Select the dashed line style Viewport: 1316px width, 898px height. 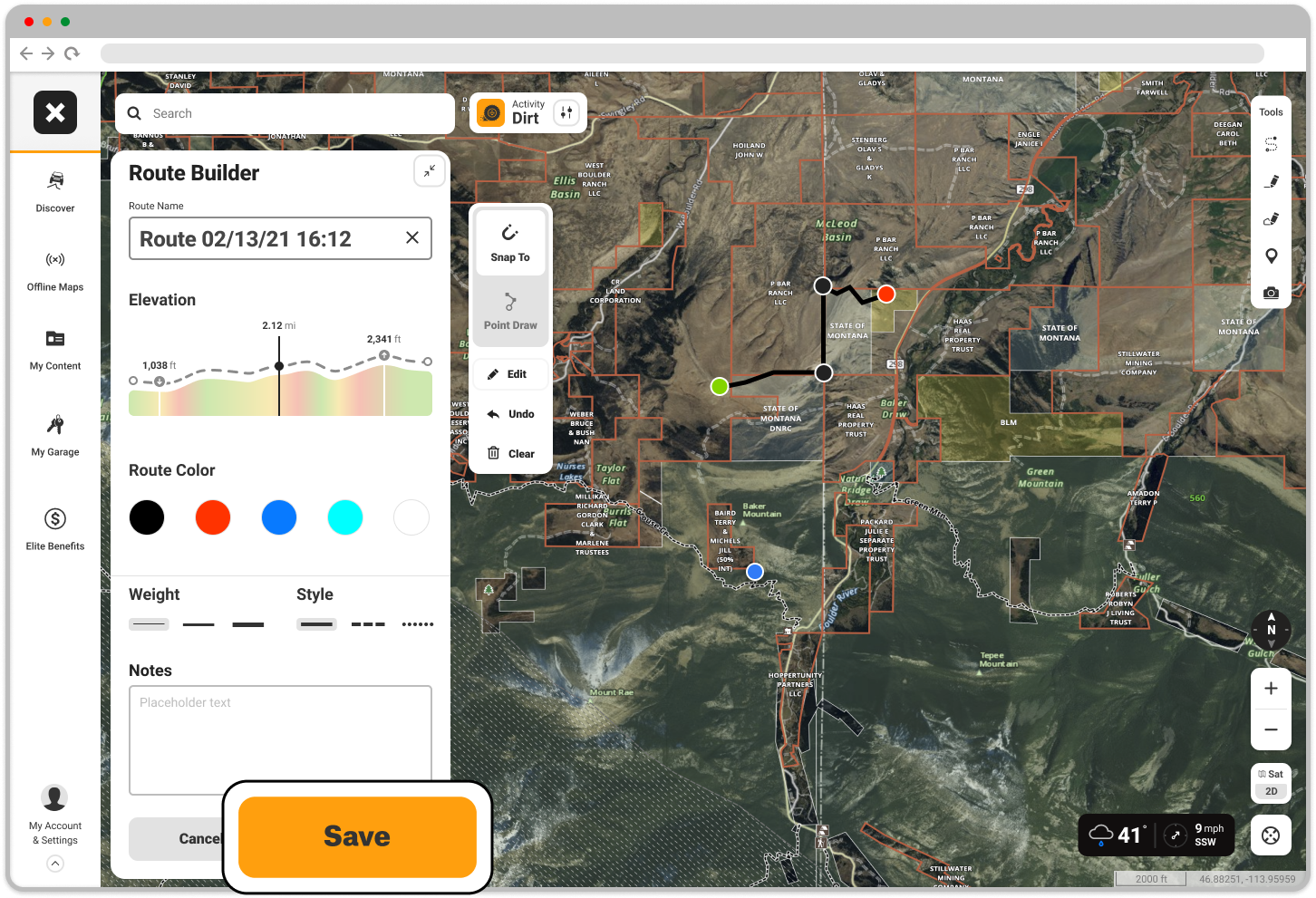(368, 624)
